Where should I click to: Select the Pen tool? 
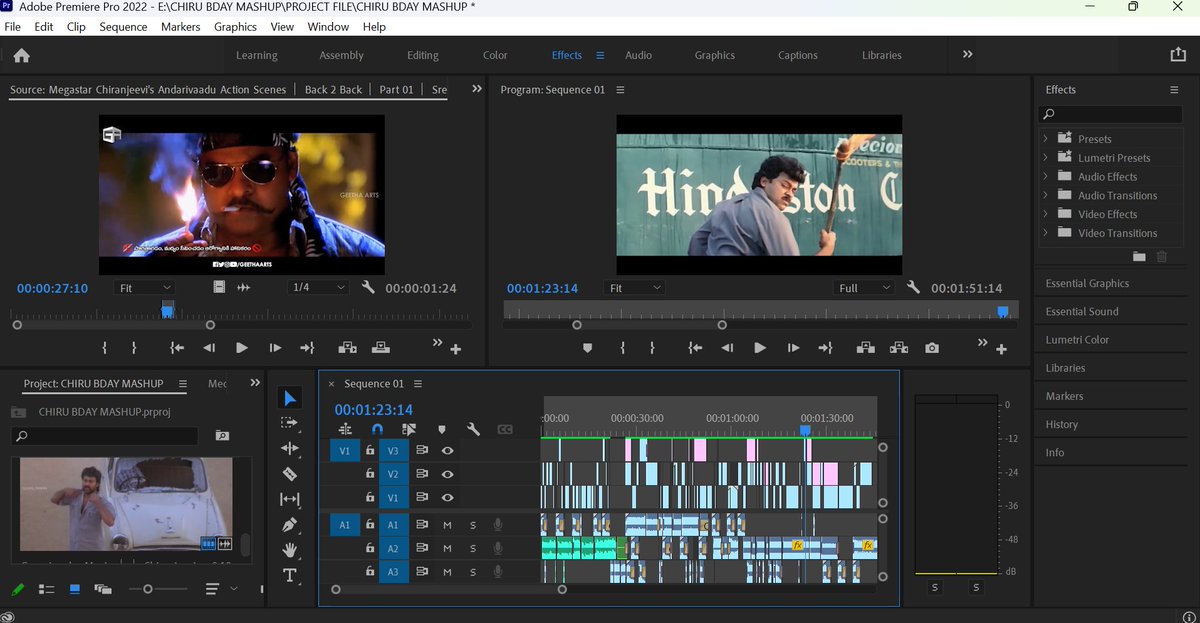290,524
